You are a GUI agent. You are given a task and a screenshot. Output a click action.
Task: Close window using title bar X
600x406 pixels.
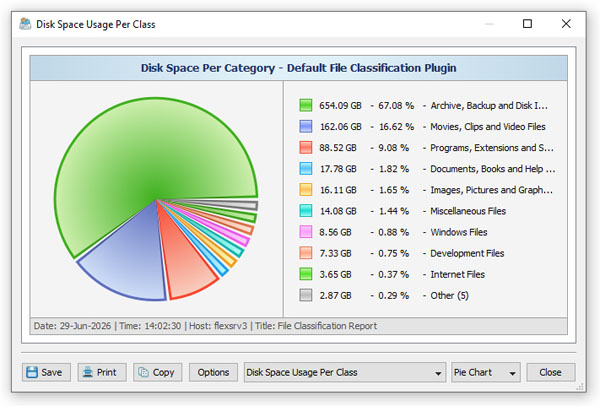[x=566, y=24]
